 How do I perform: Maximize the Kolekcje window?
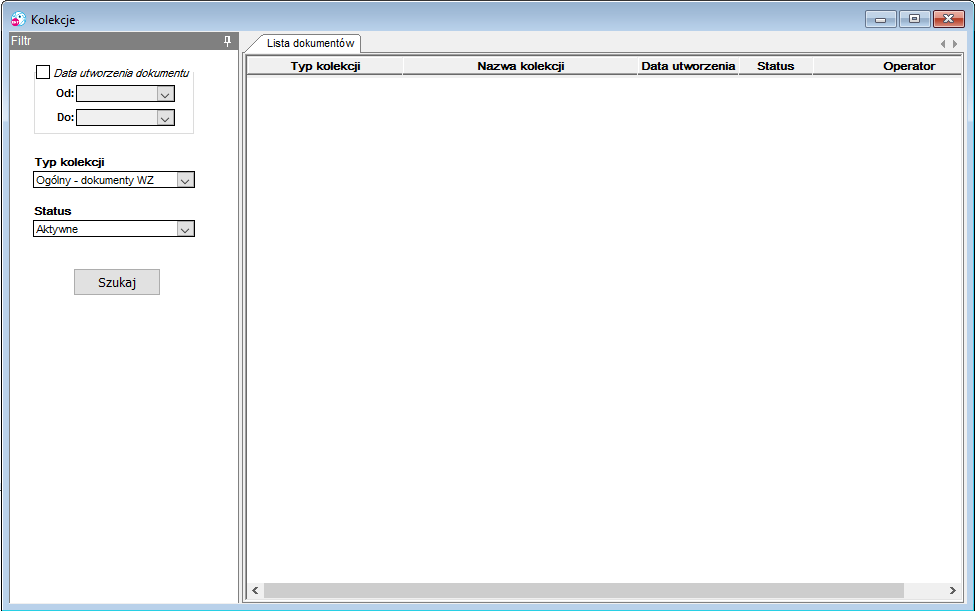(914, 19)
